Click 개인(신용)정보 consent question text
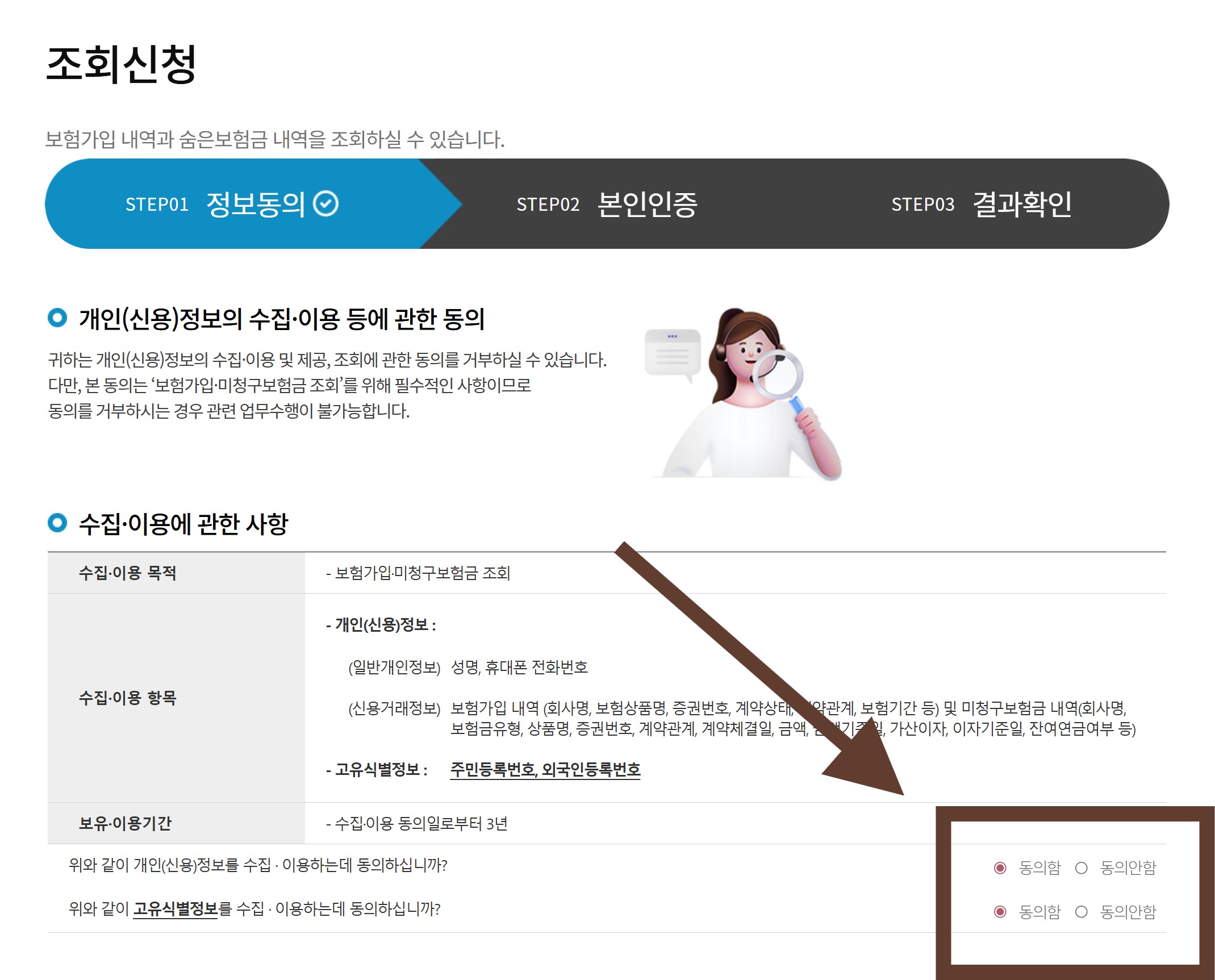 (x=258, y=865)
